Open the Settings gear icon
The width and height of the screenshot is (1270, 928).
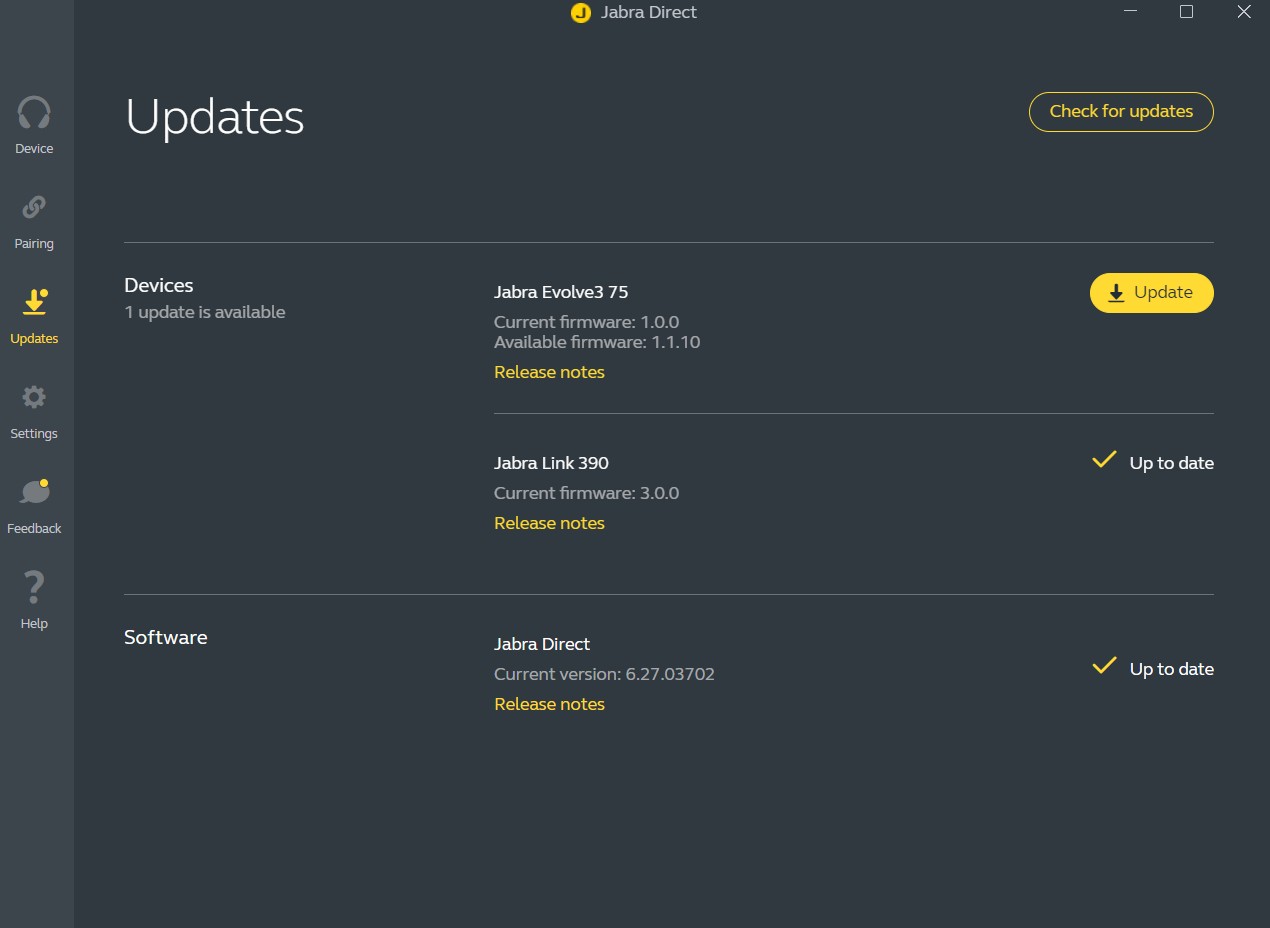pos(34,398)
